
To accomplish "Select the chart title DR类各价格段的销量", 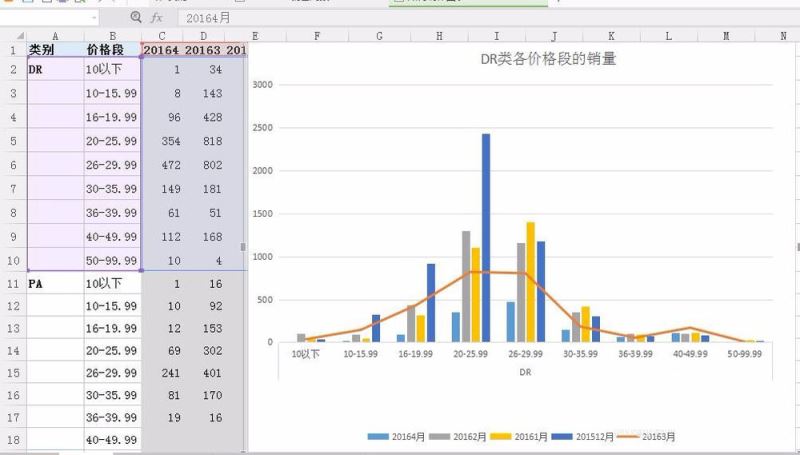I will (548, 59).
